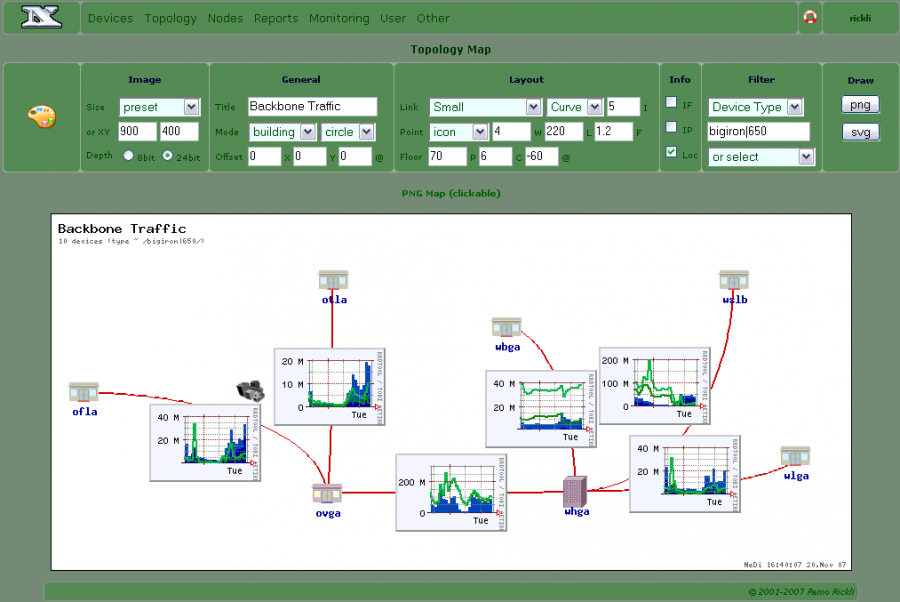This screenshot has height=602, width=900.
Task: Click the wslb device icon
Action: tap(734, 279)
